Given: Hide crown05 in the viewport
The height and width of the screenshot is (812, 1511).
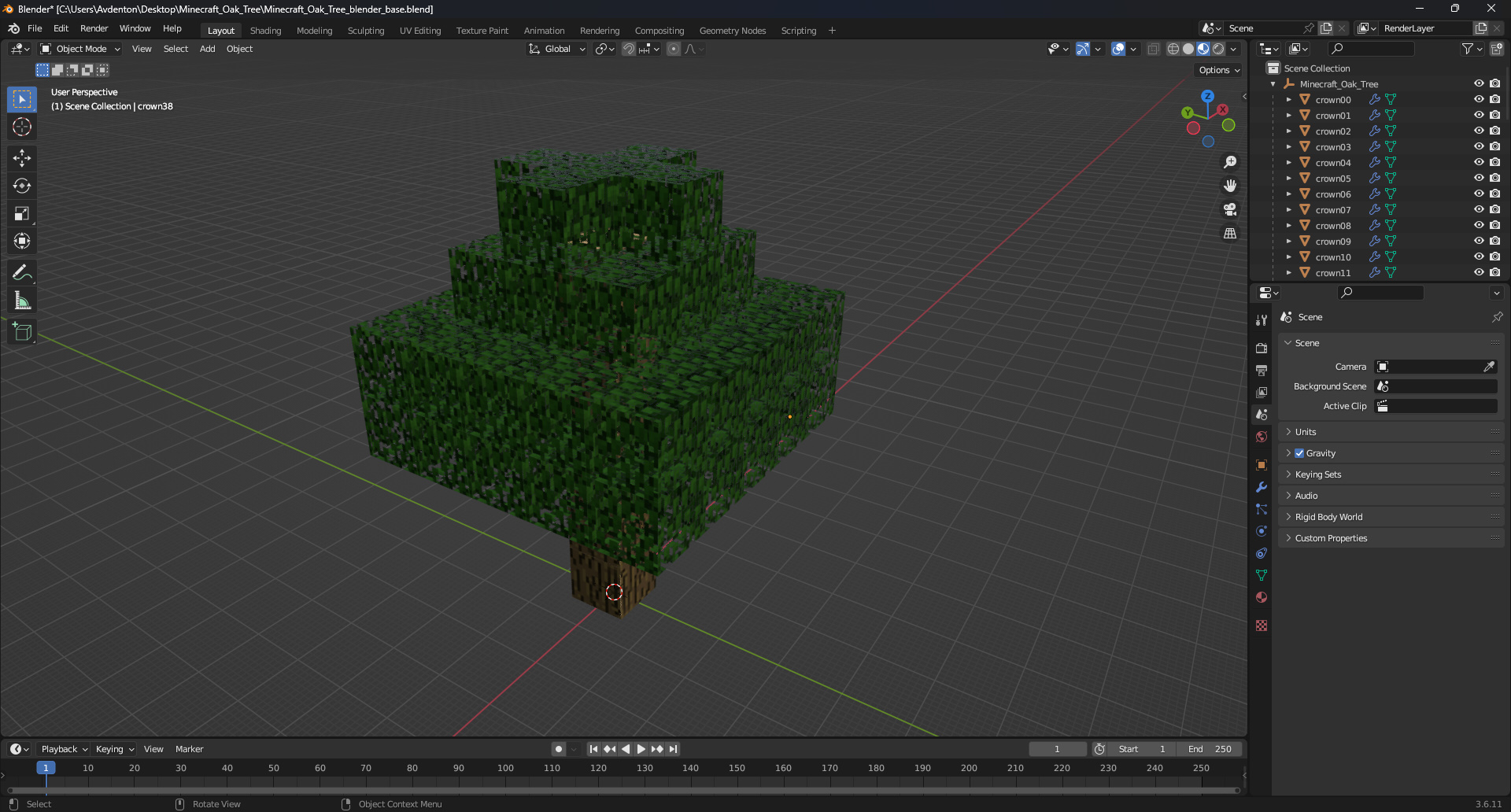Looking at the screenshot, I should (x=1479, y=178).
